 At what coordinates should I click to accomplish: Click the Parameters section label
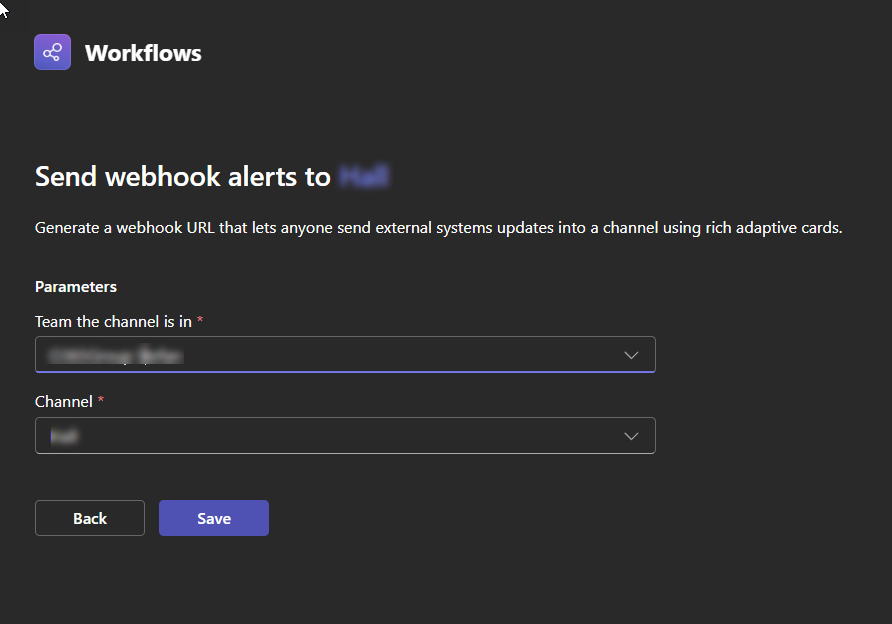pyautogui.click(x=76, y=287)
